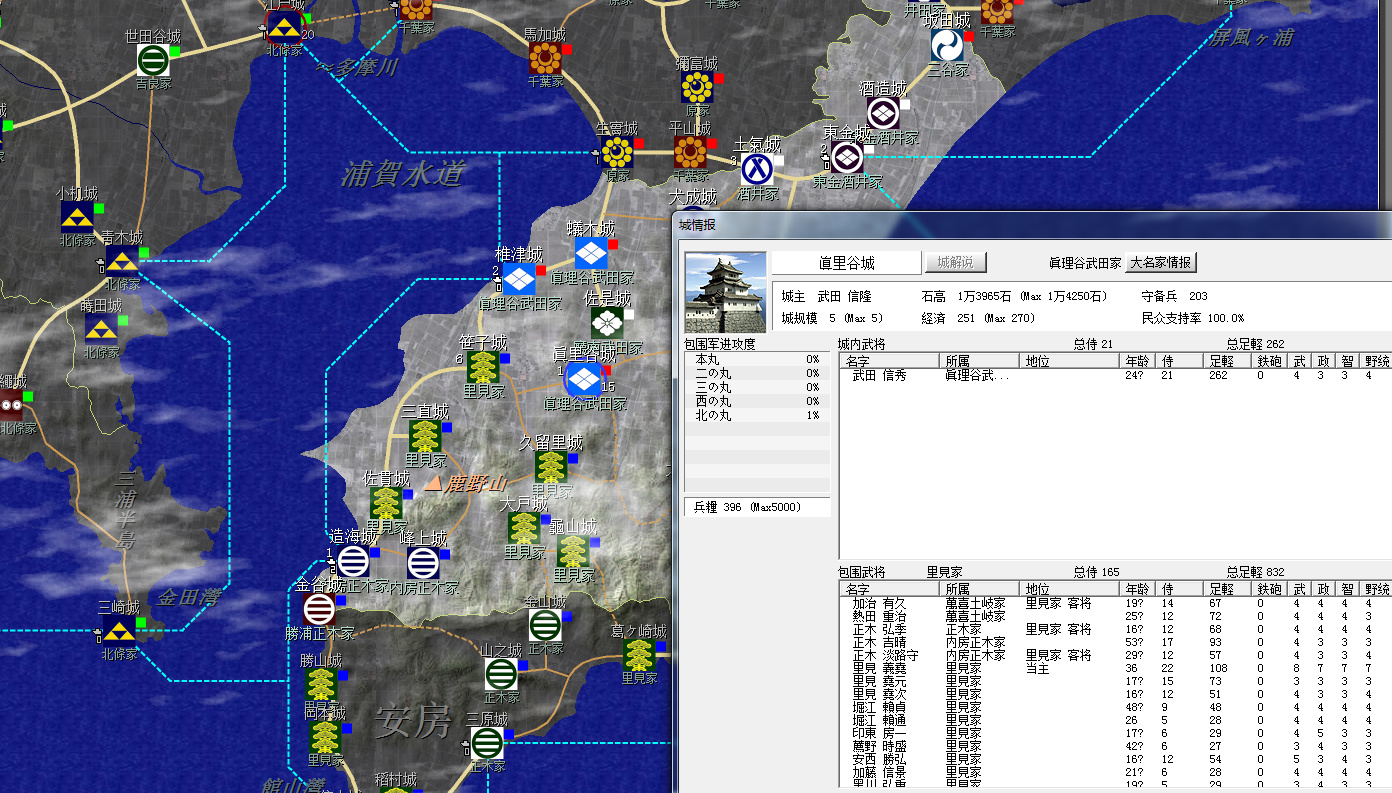The height and width of the screenshot is (793, 1392).
Task: Open the 大名家情報 daimyo info button
Action: pos(1161,263)
